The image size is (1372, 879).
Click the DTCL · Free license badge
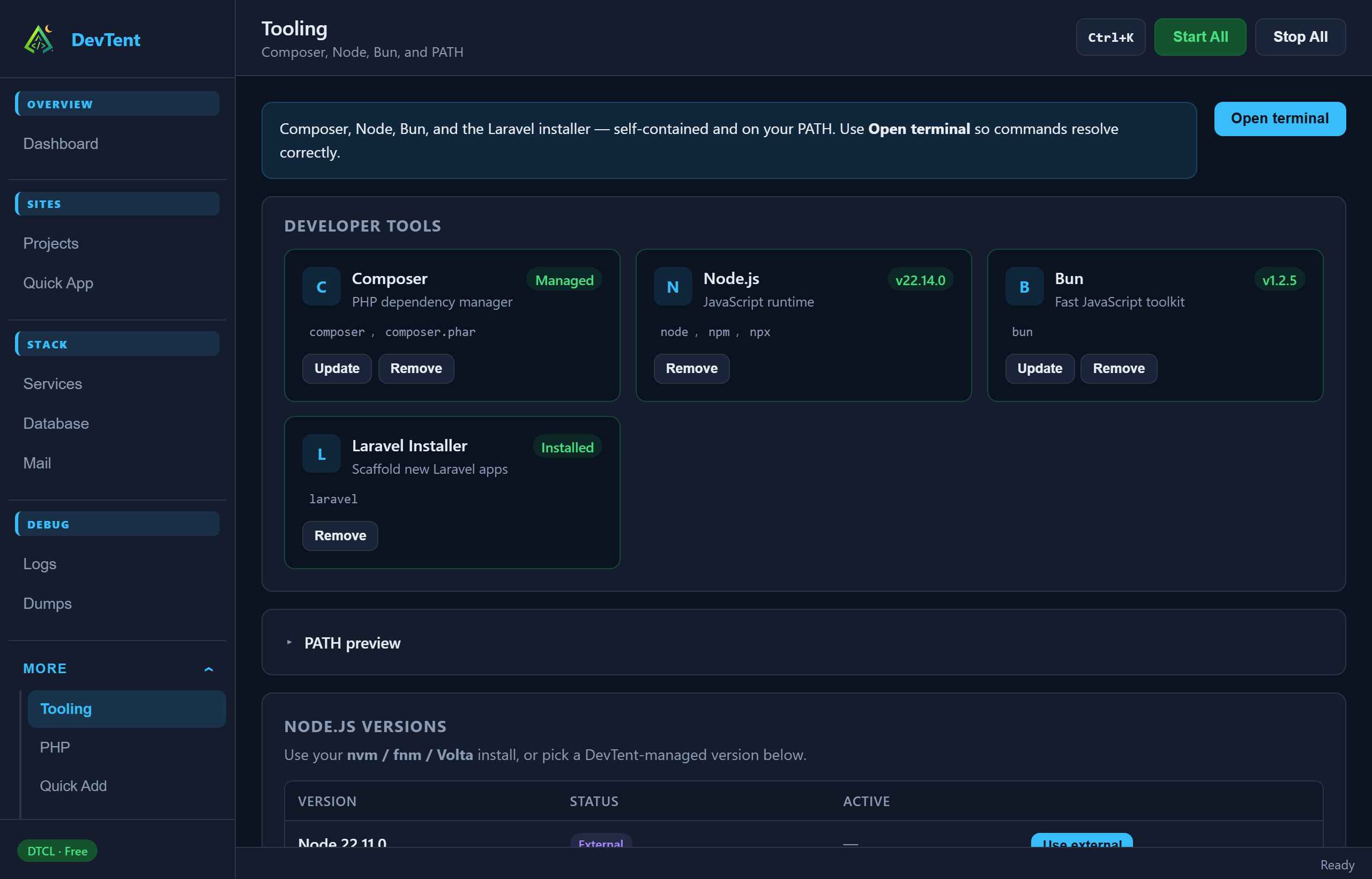(57, 851)
